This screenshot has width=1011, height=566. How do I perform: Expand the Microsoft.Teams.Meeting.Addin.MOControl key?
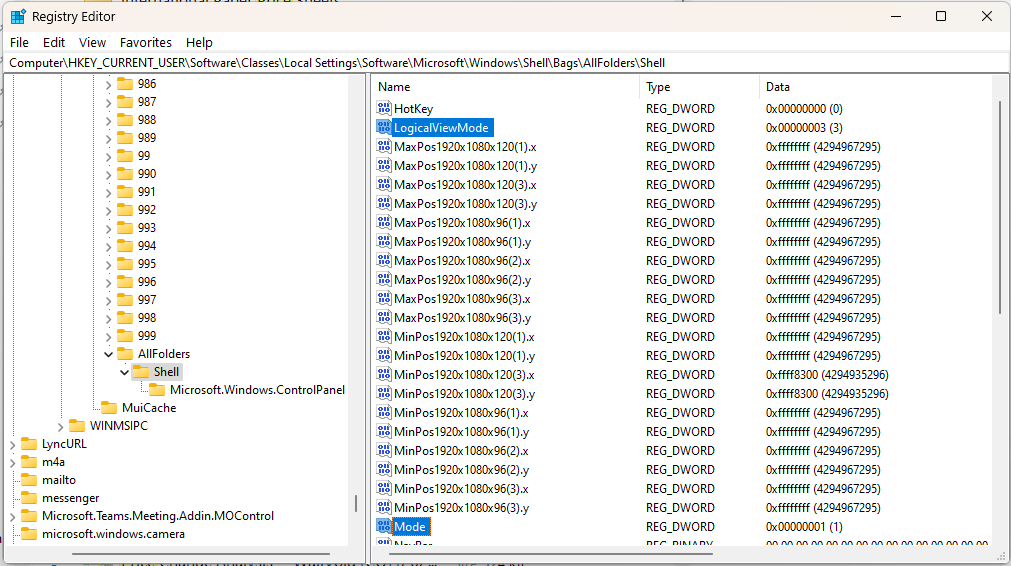[x=12, y=516]
